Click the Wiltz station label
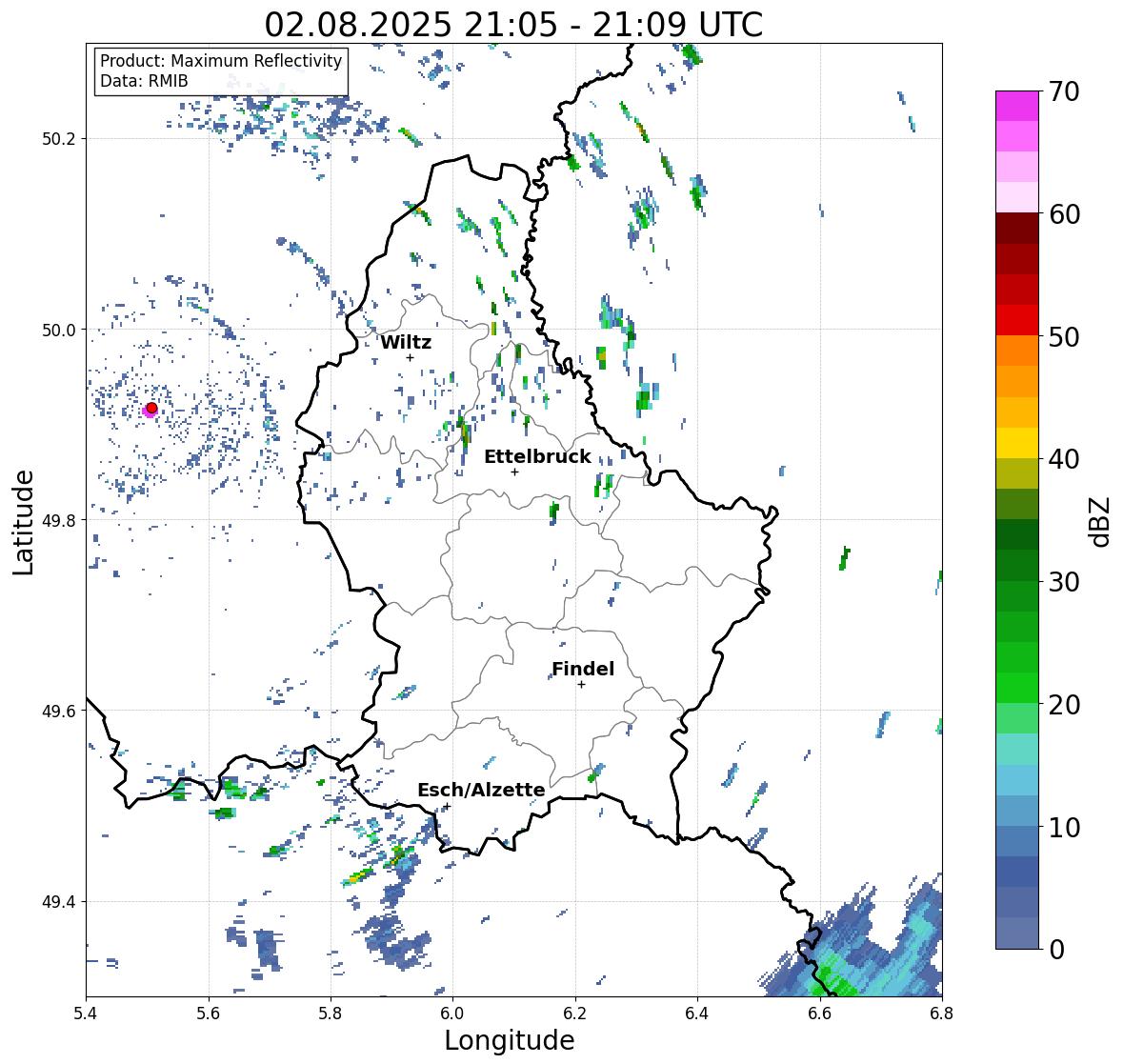Screen dimensions: 1123x1064 coord(406,342)
